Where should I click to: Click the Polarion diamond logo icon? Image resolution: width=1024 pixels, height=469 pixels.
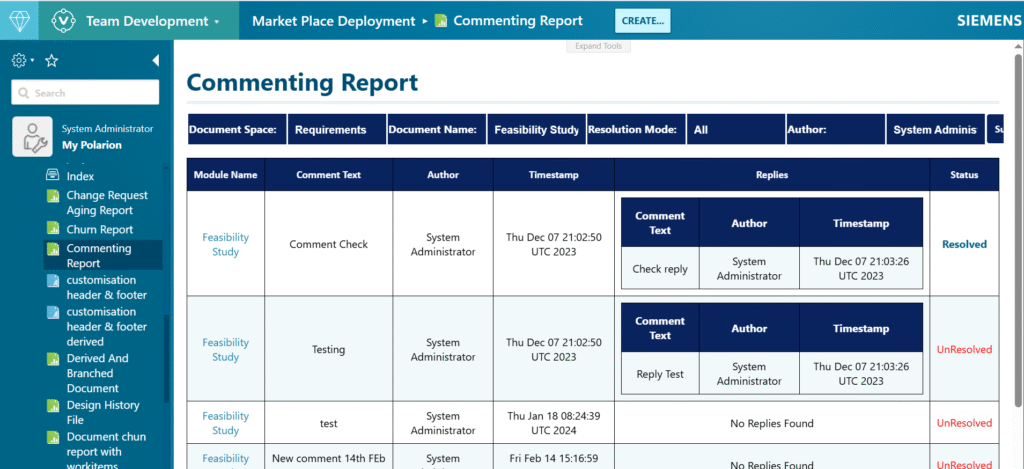point(19,20)
